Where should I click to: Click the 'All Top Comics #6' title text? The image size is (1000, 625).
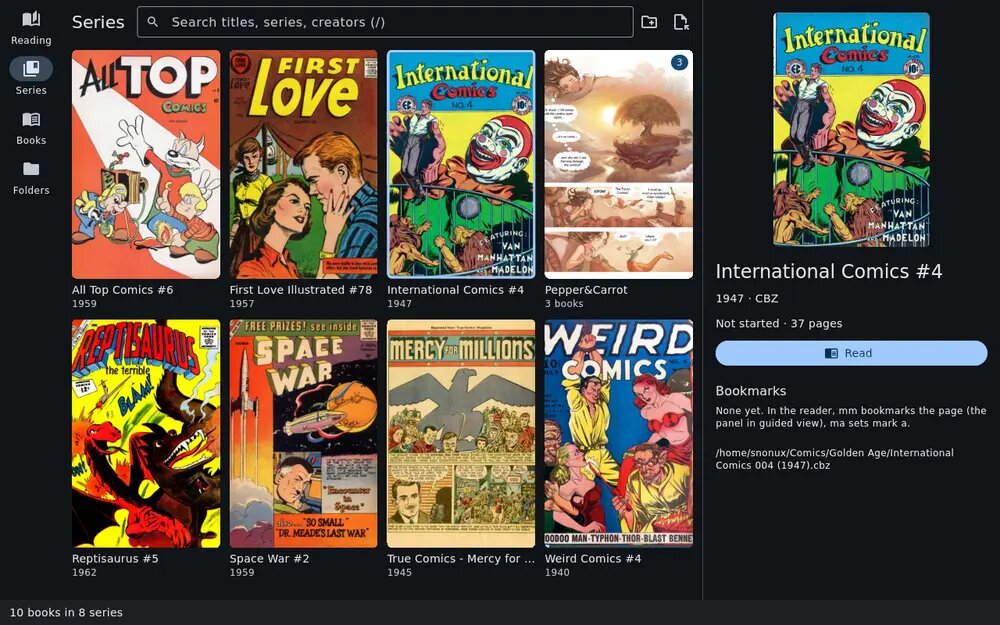pyautogui.click(x=122, y=290)
